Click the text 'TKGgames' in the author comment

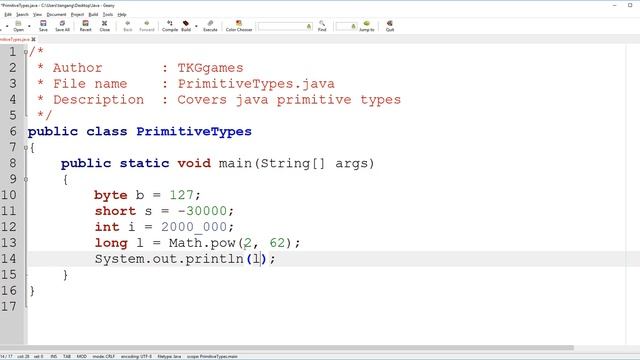click(x=210, y=68)
